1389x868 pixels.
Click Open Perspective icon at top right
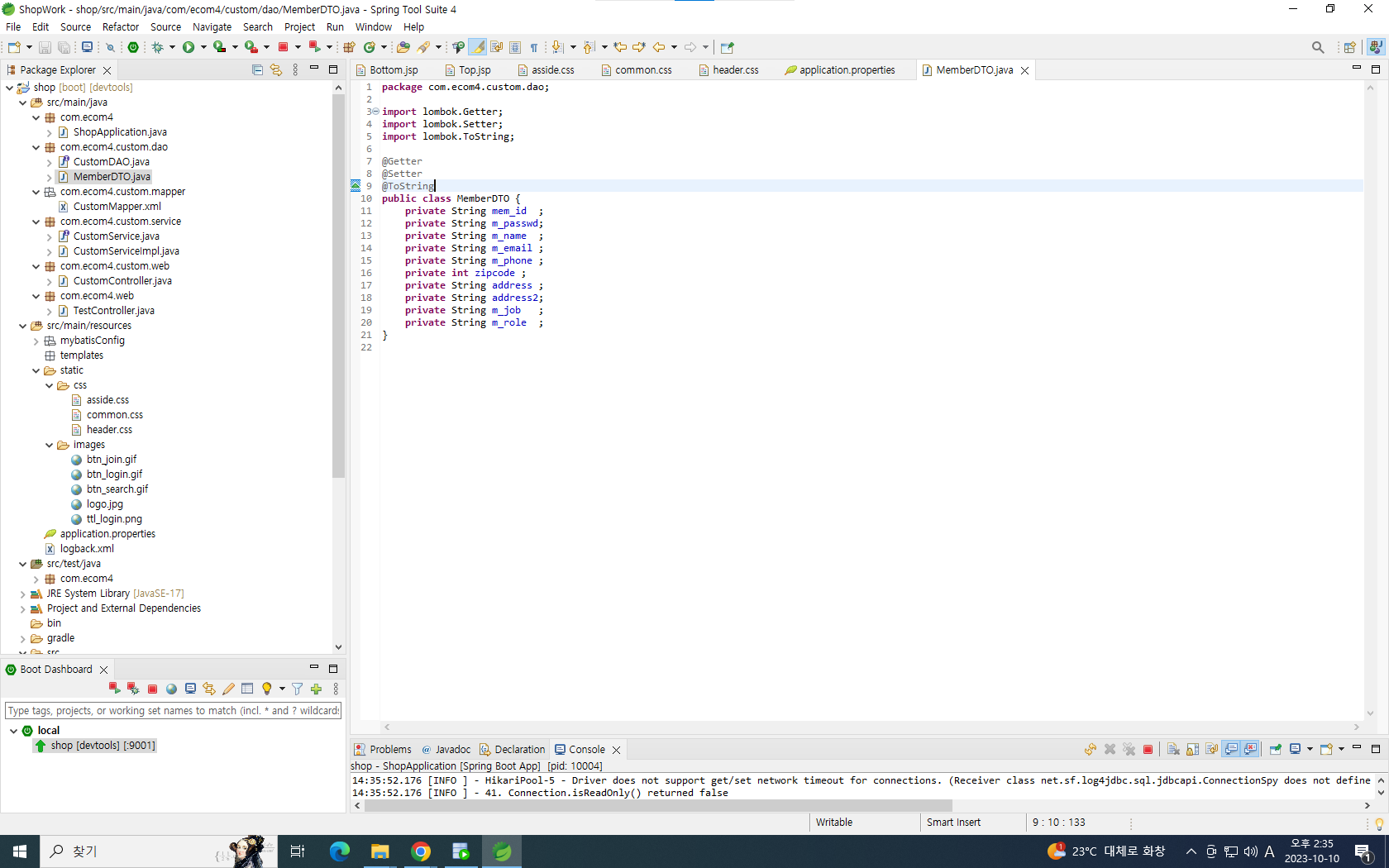(1349, 47)
